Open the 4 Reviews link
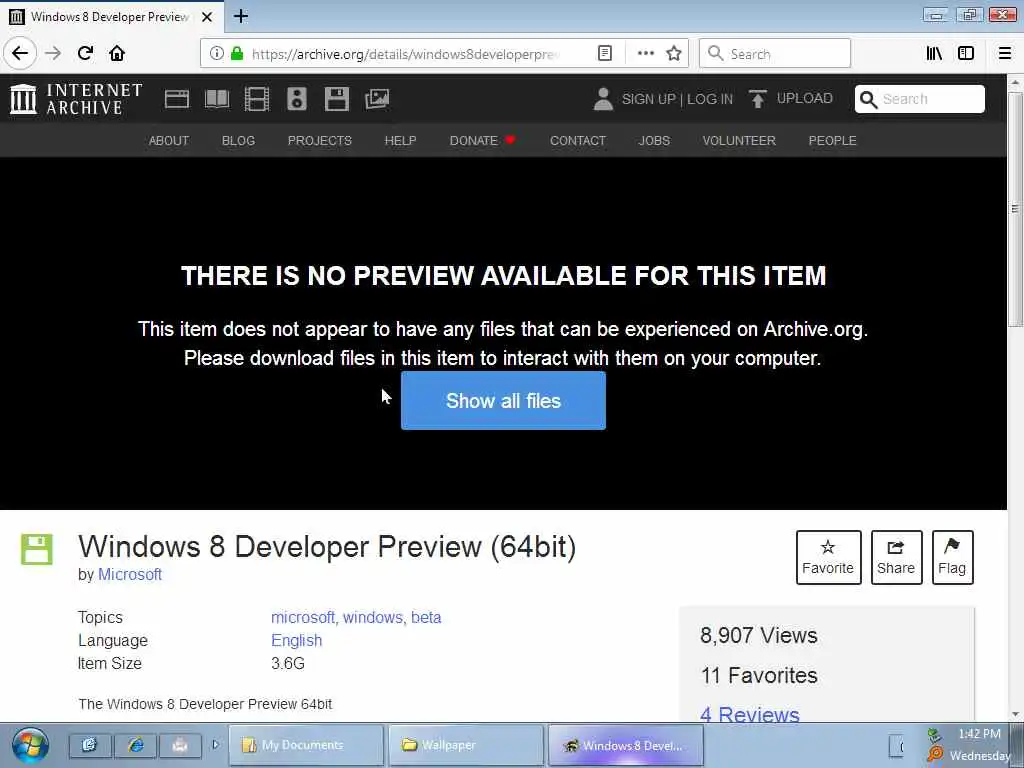This screenshot has width=1024, height=768. [x=750, y=714]
